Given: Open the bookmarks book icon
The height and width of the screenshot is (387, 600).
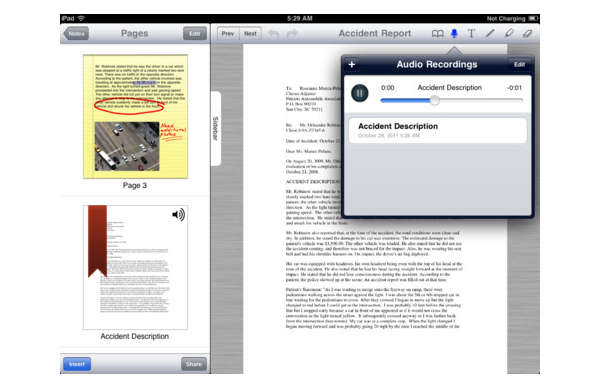Looking at the screenshot, I should point(437,34).
